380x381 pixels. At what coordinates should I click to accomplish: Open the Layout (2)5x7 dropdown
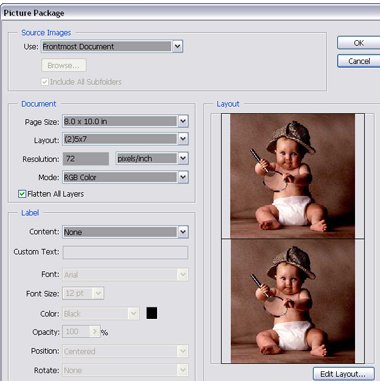coord(125,139)
